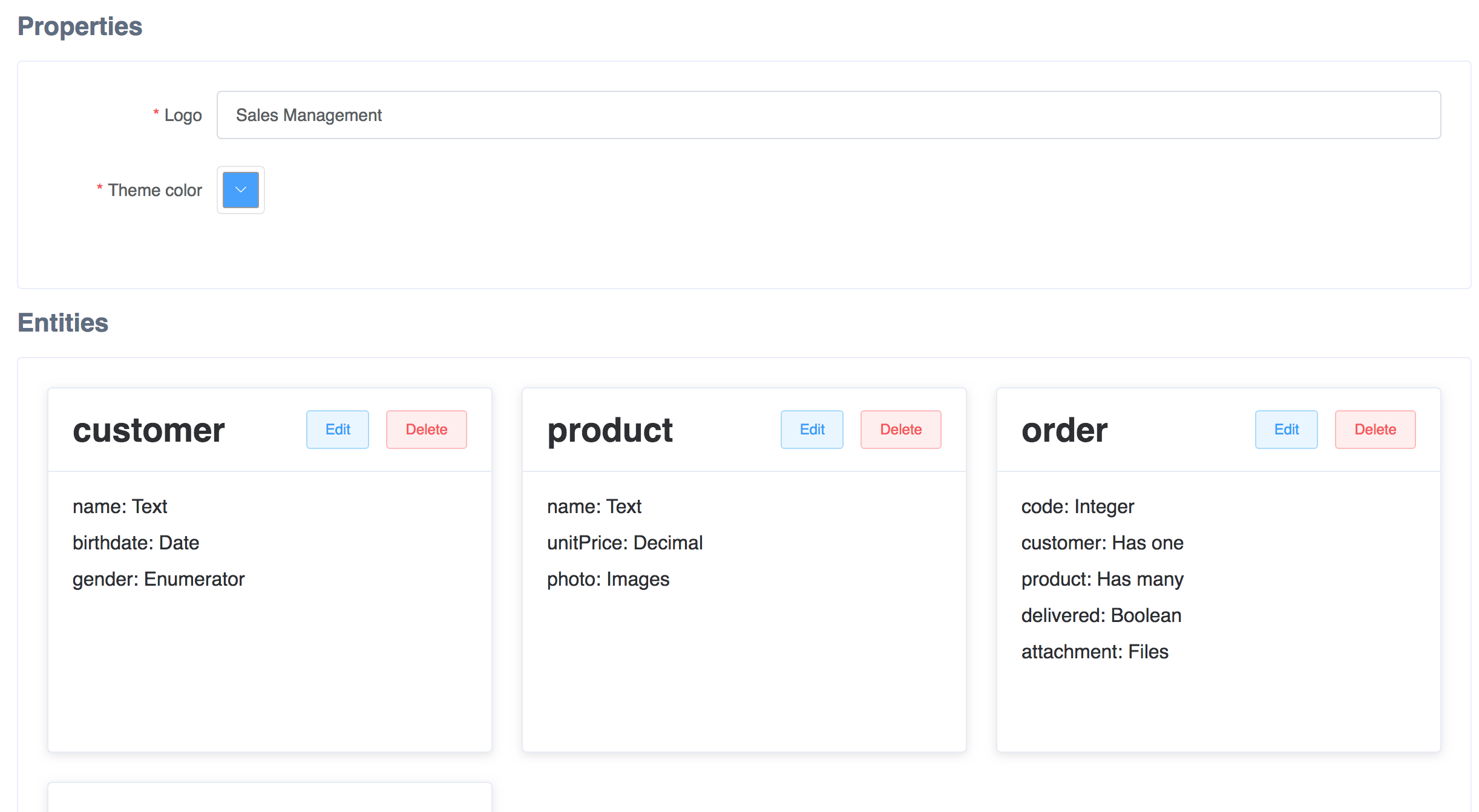This screenshot has width=1479, height=812.
Task: Click the unitPrice: Decimal field under product
Action: [625, 543]
